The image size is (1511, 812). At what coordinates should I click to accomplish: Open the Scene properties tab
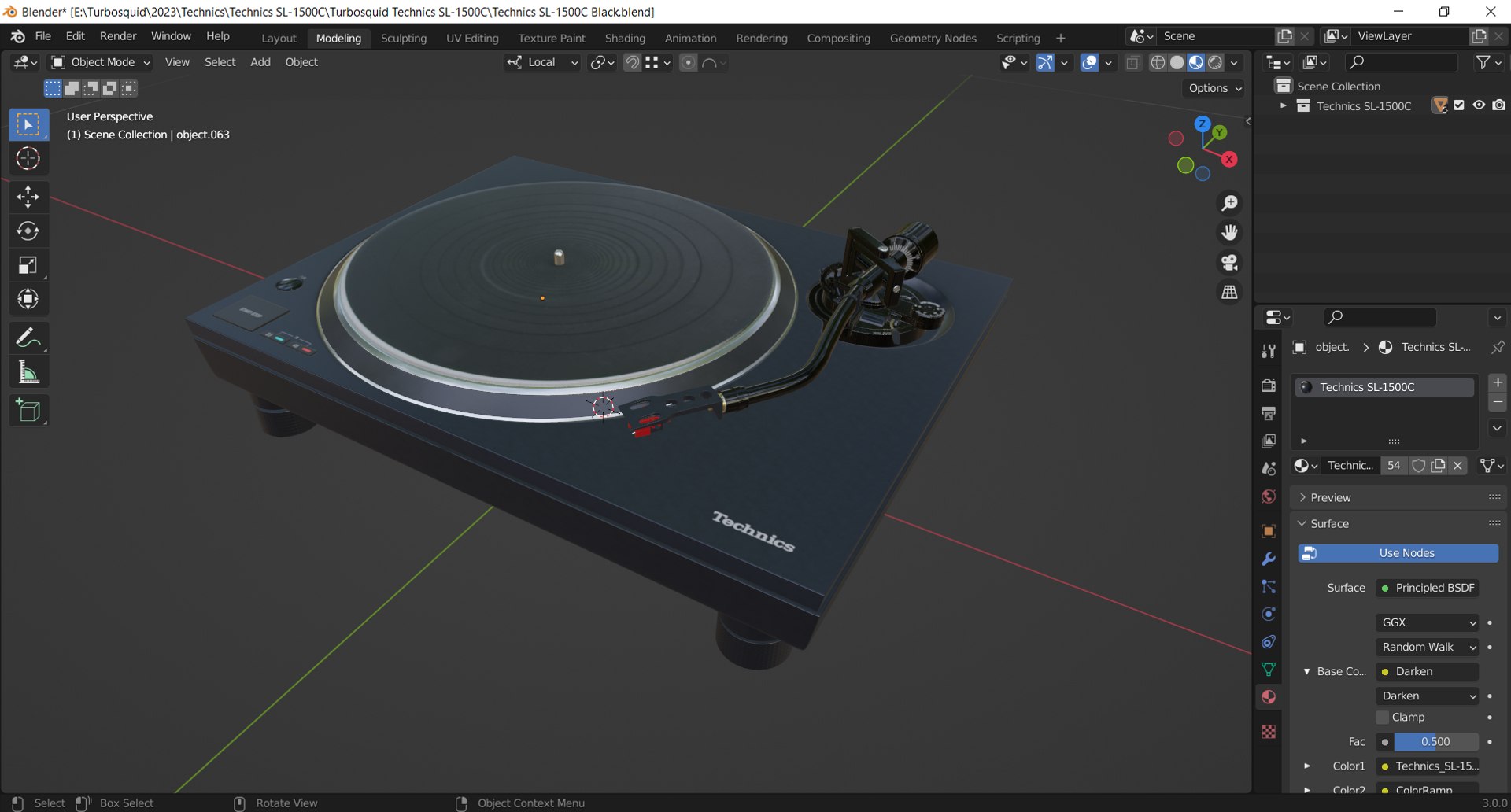[1269, 468]
